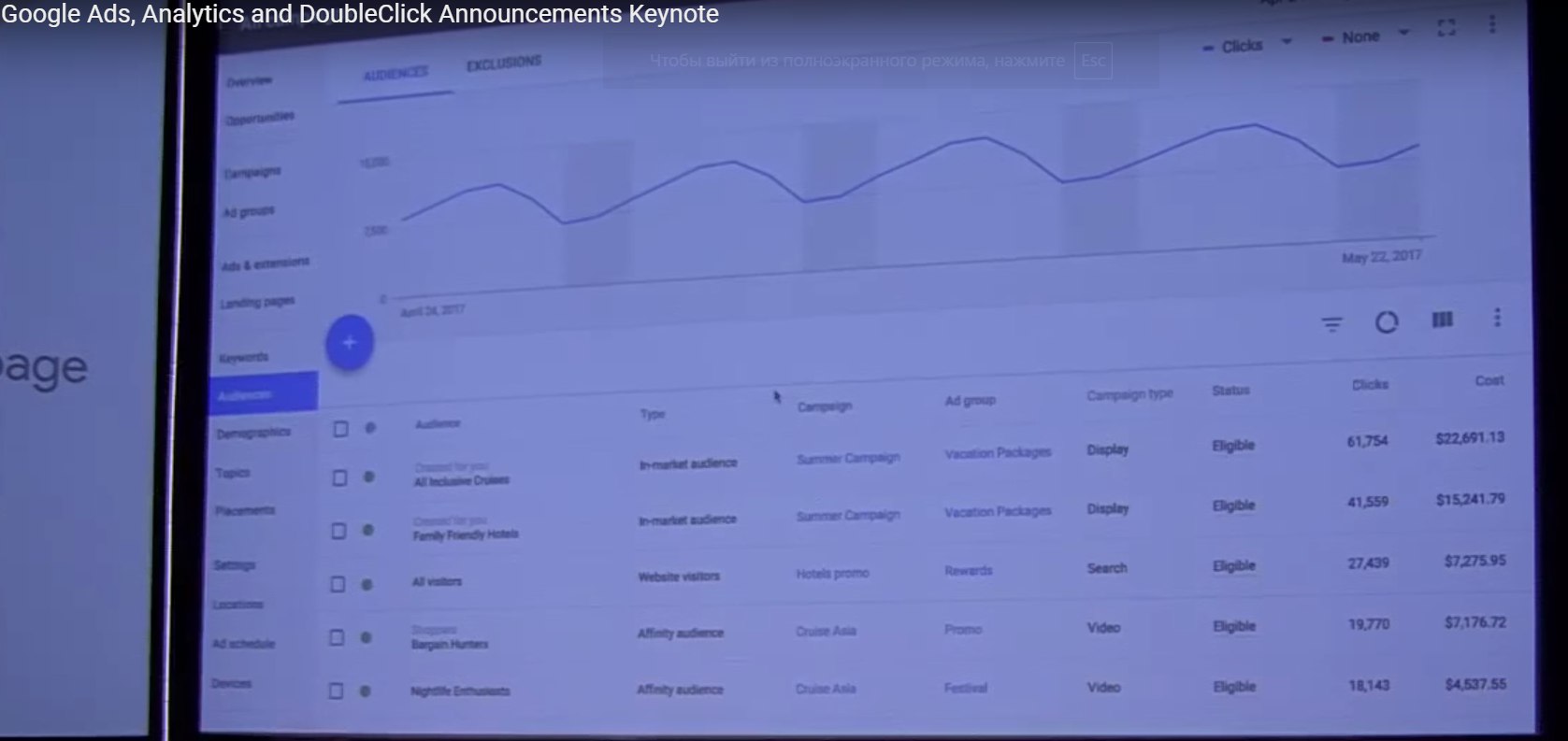Click the status dot for Family Friendly Hotels
Screen dimensions: 1568x741
[x=367, y=530]
